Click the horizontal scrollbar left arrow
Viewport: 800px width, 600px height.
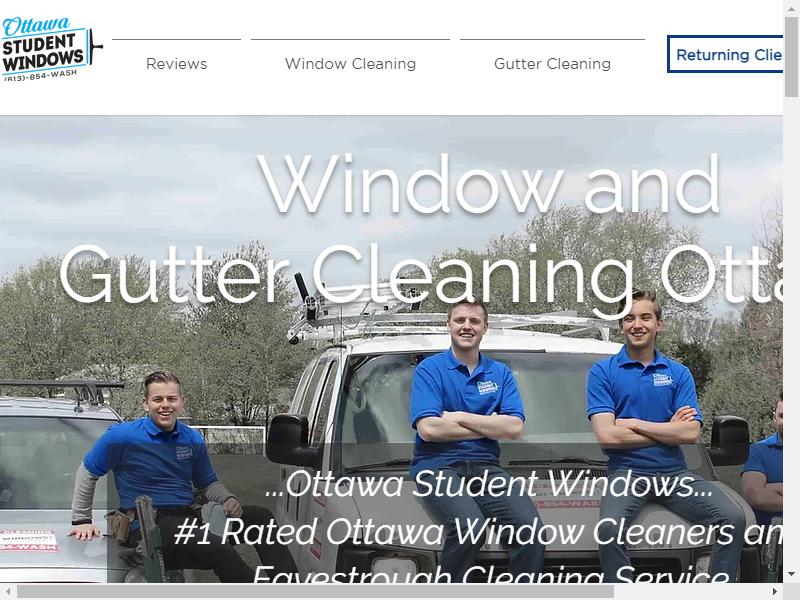pyautogui.click(x=8, y=591)
